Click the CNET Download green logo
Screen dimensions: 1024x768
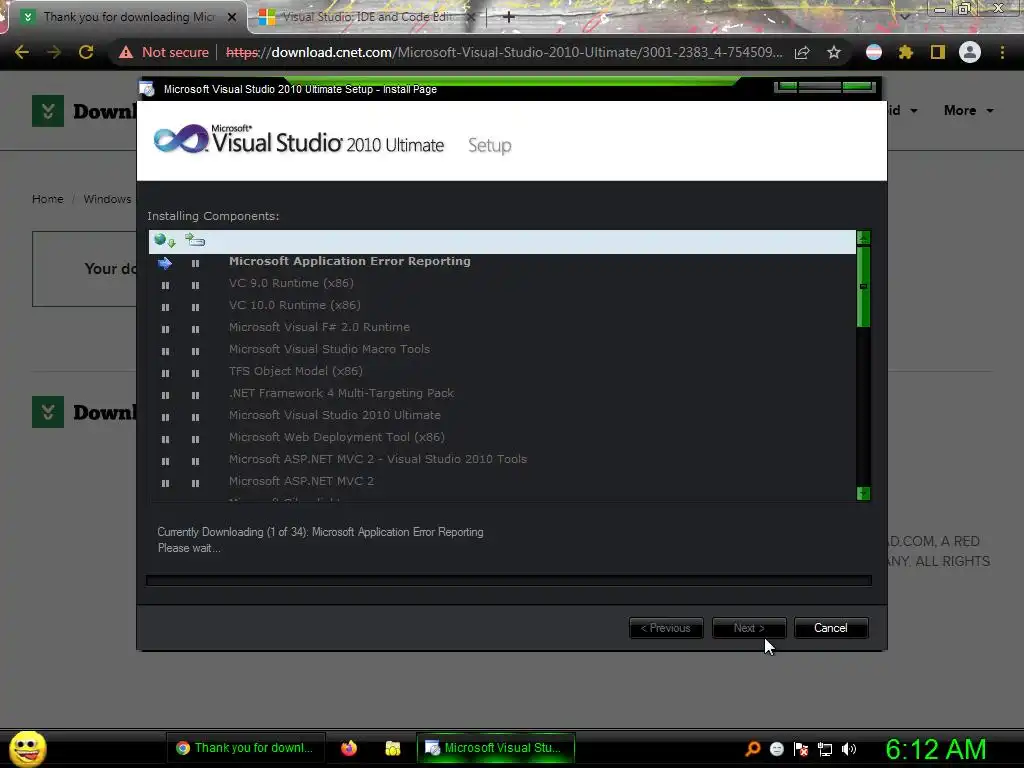point(48,111)
